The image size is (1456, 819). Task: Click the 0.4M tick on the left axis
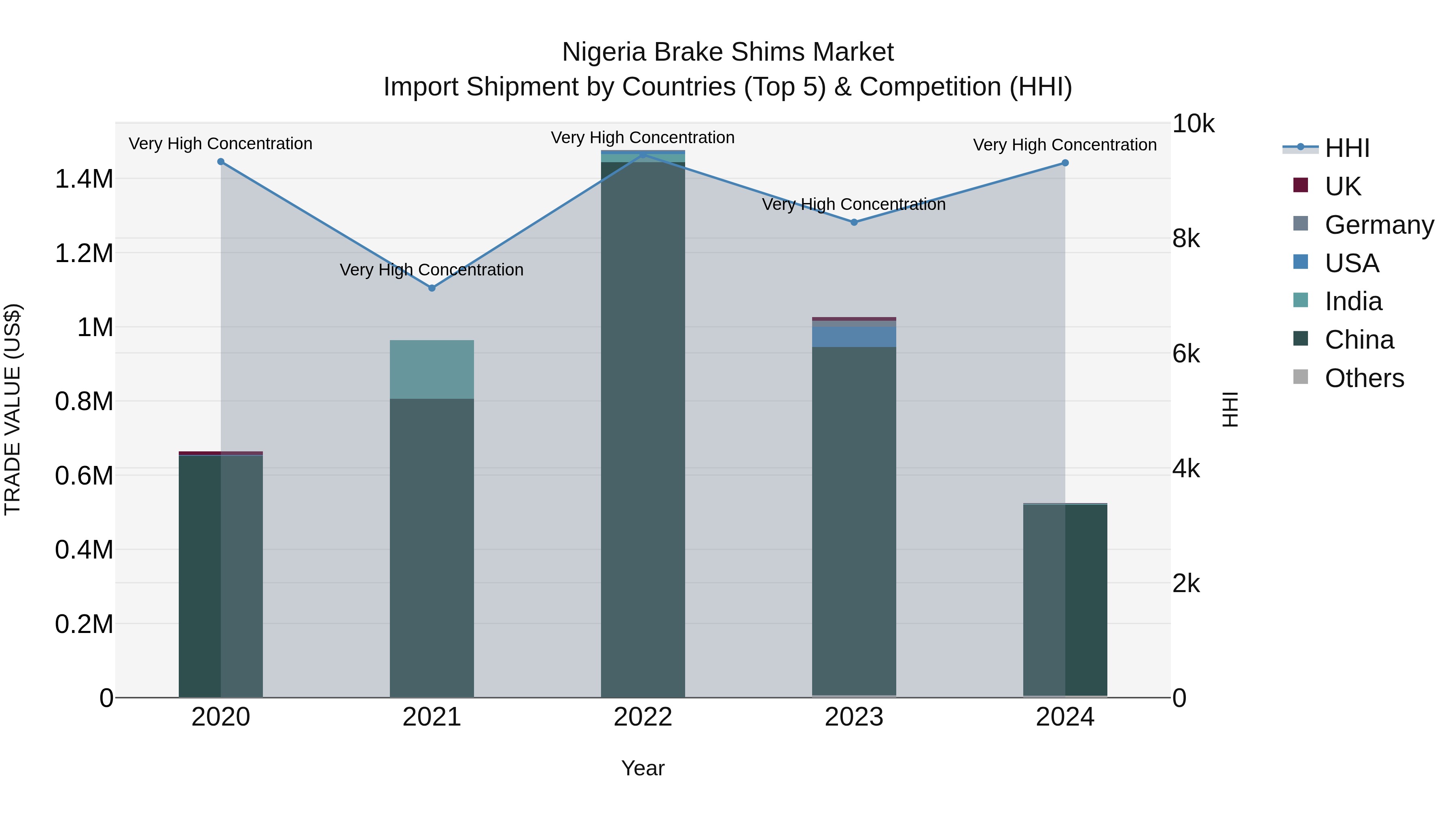(84, 550)
